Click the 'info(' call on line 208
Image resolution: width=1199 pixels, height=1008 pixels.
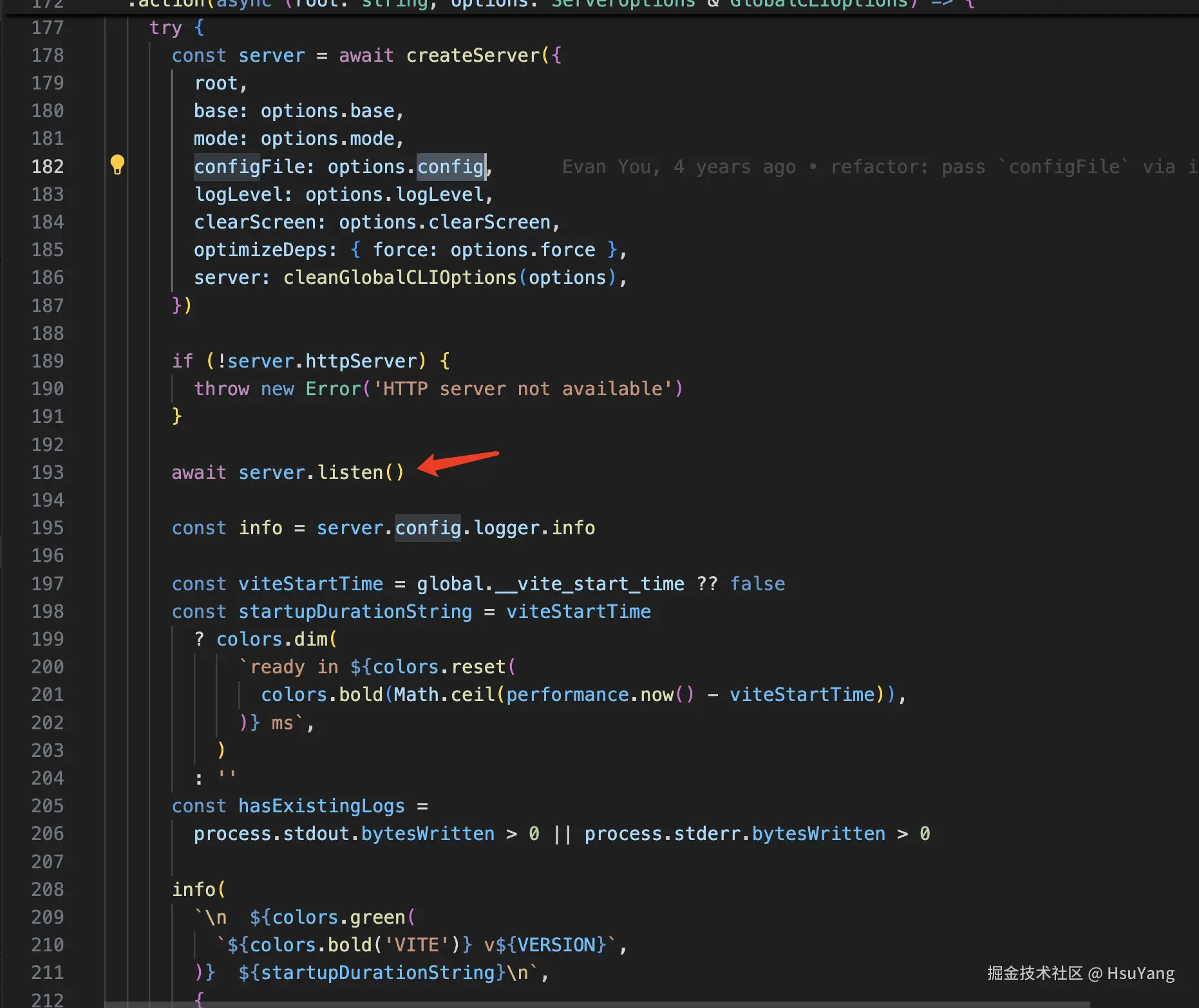coord(199,890)
